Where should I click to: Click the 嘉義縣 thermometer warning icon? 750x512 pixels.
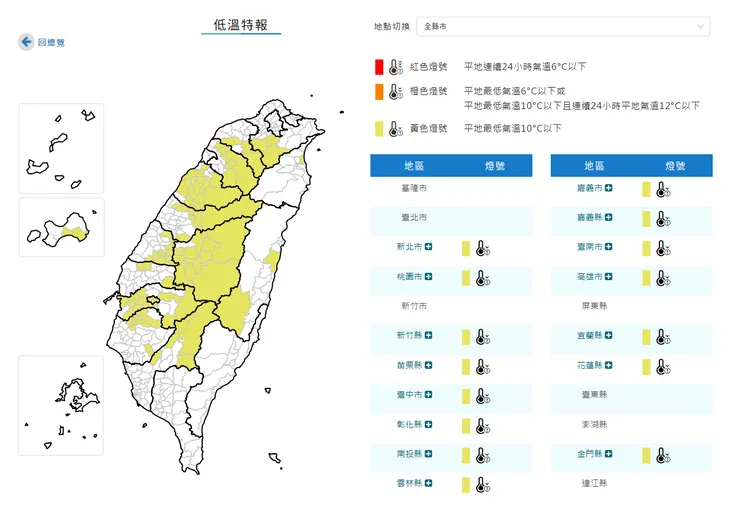click(663, 219)
